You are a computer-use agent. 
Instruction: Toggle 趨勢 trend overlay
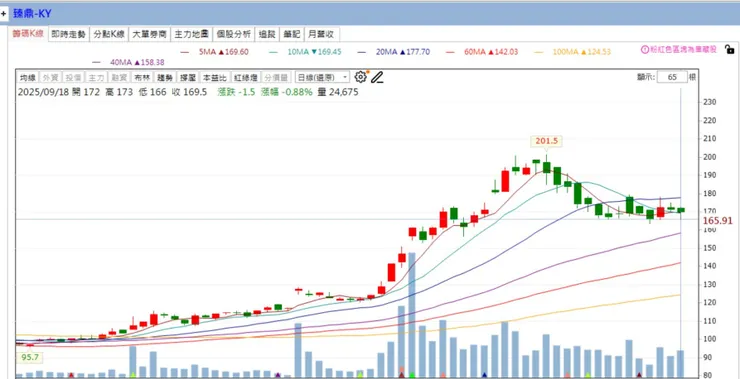[x=165, y=77]
